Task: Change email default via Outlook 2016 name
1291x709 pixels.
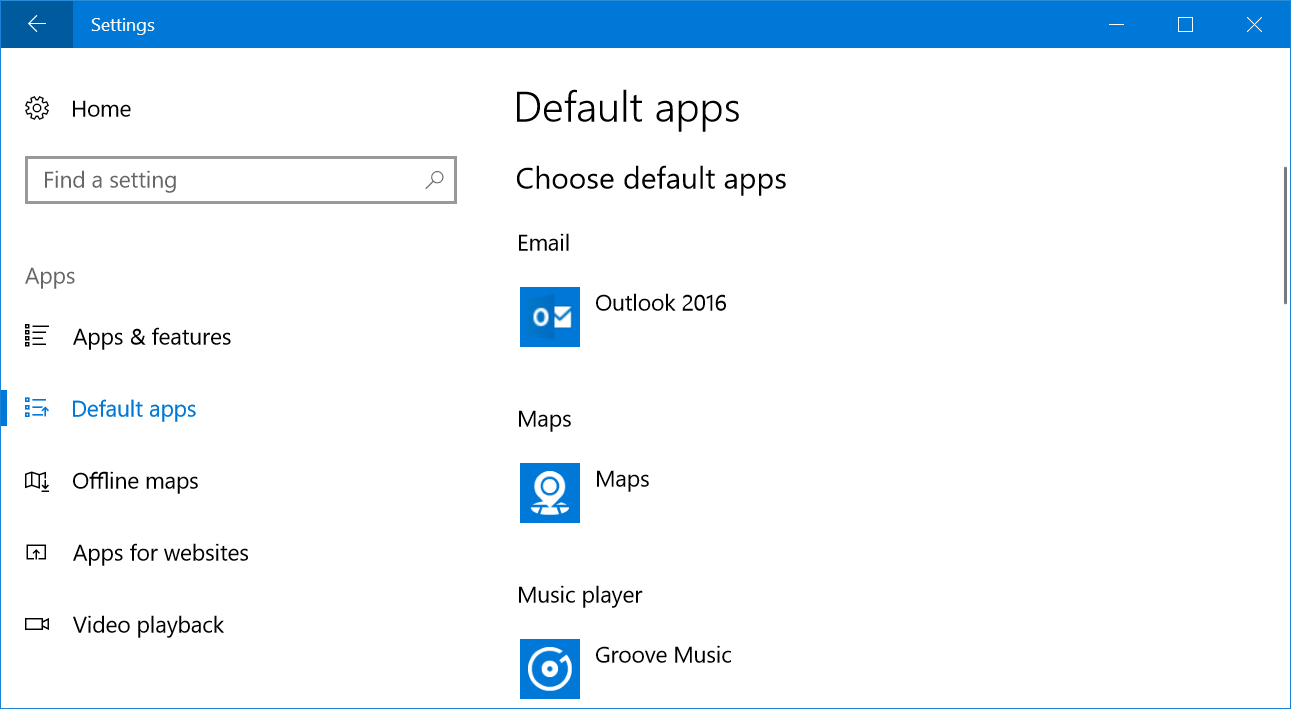Action: coord(661,303)
